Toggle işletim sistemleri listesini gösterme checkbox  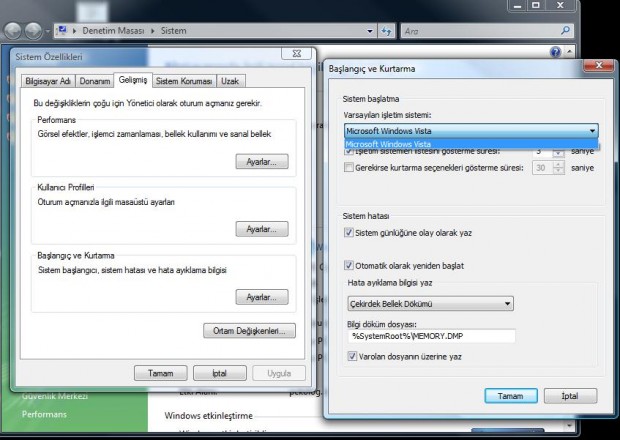[x=349, y=152]
